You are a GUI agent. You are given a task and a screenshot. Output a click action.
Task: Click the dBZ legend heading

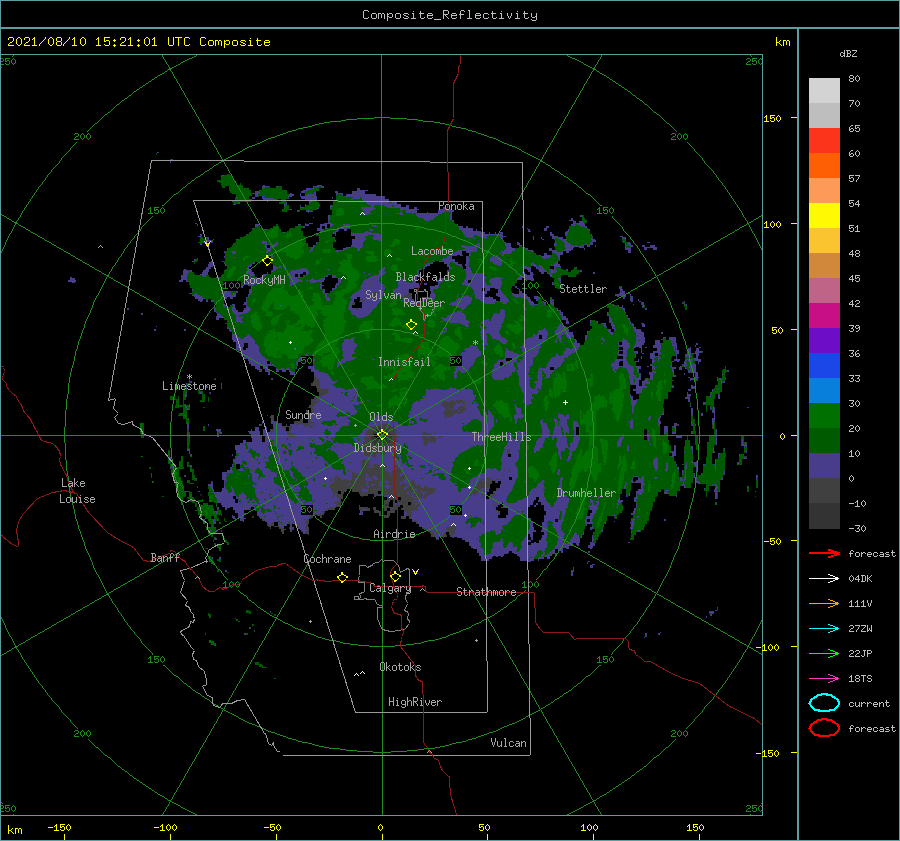pos(848,53)
